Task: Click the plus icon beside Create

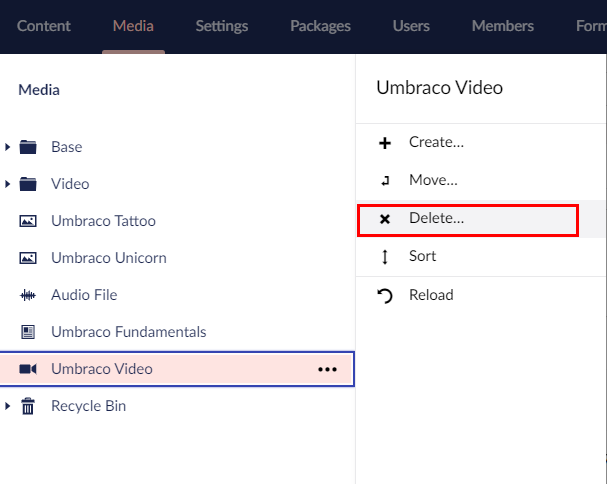Action: coord(385,143)
